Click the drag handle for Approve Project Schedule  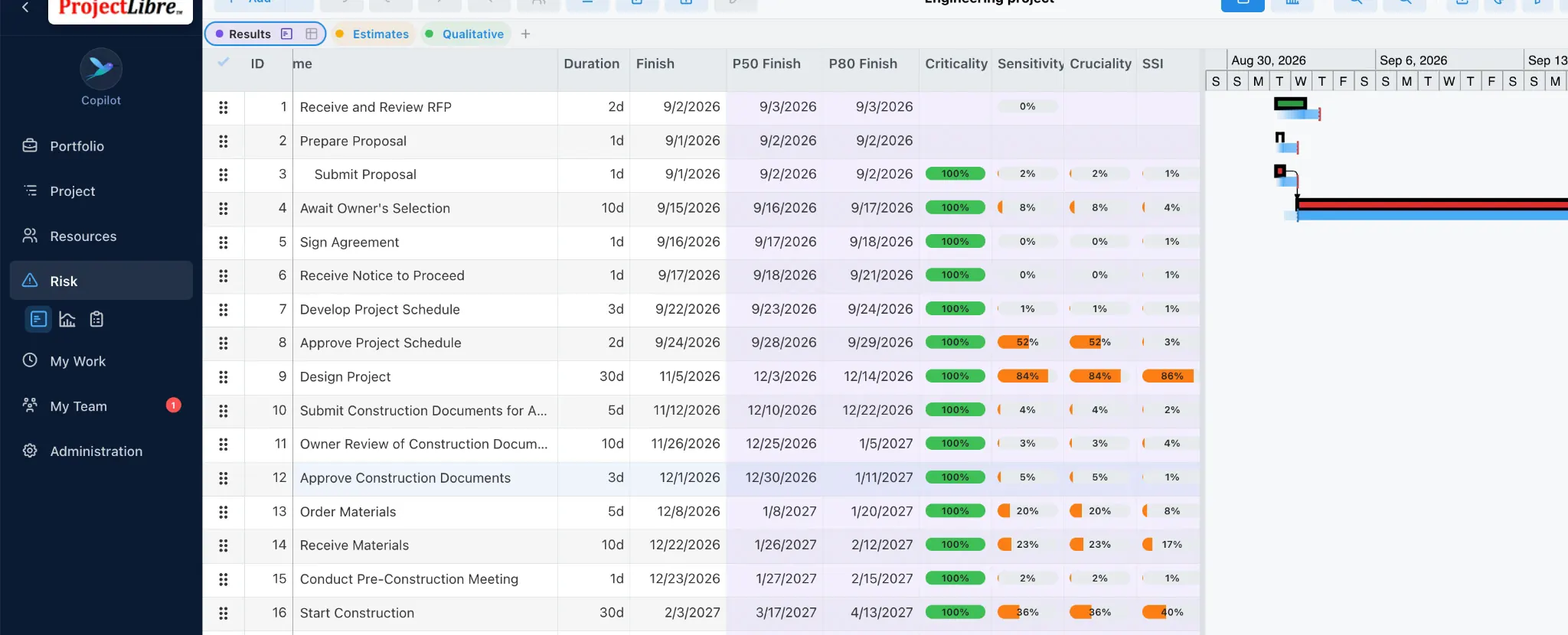(x=224, y=343)
